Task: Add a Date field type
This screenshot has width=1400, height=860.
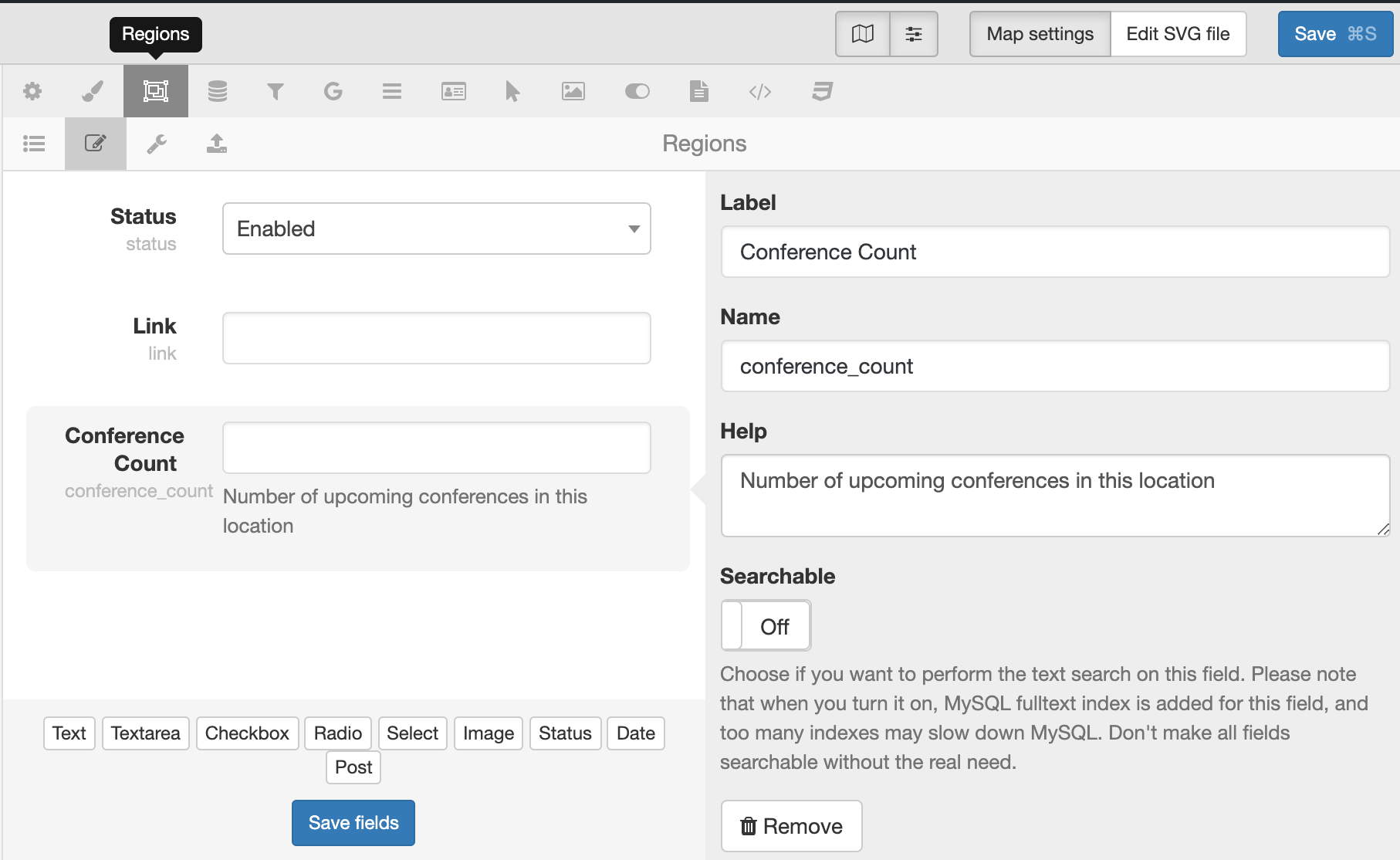Action: [x=636, y=733]
